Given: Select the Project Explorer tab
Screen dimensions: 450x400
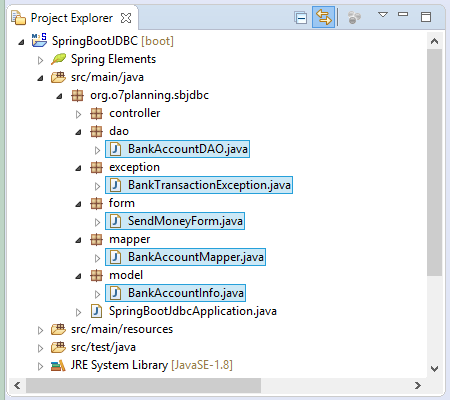Looking at the screenshot, I should [x=72, y=18].
